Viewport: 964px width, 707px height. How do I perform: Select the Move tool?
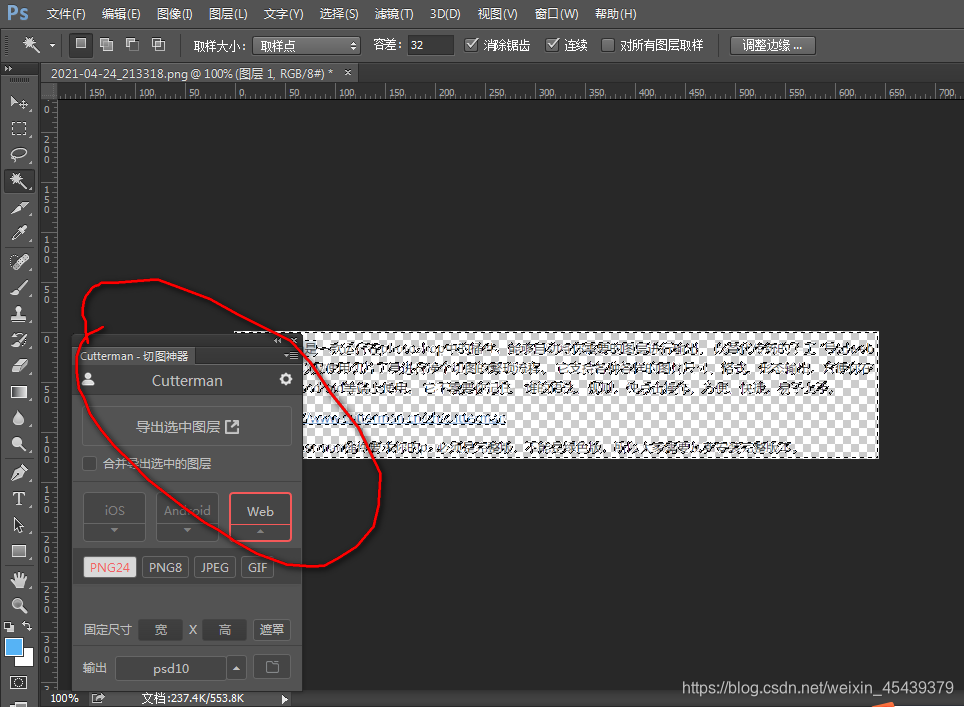(x=19, y=102)
